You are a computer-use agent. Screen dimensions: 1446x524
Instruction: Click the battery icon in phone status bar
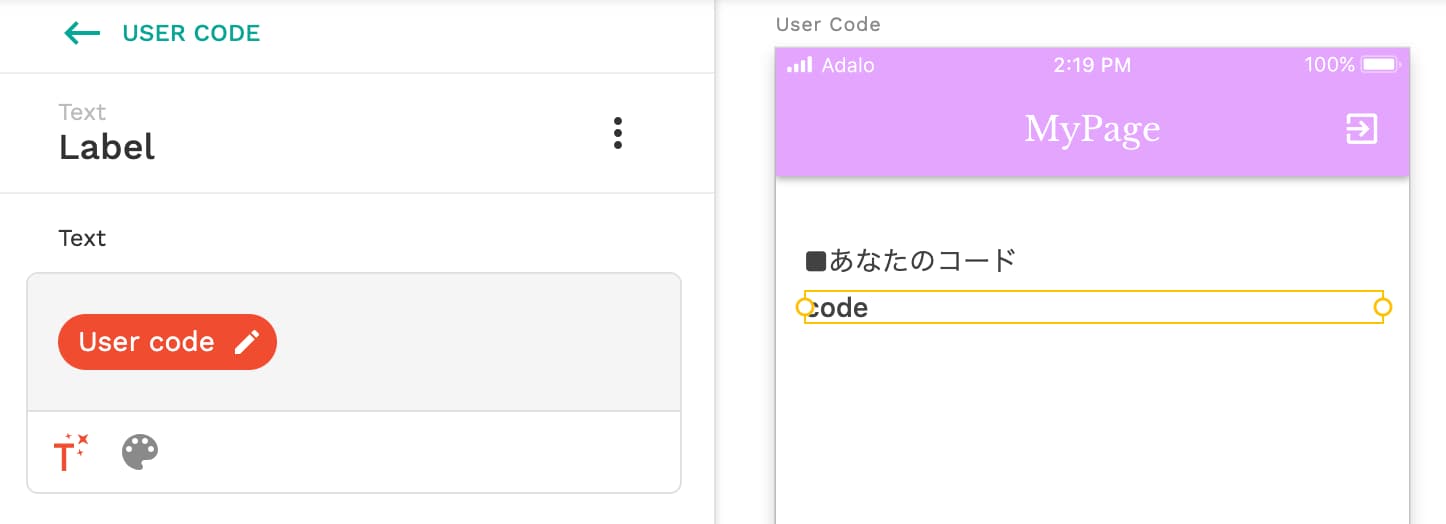click(x=1381, y=65)
